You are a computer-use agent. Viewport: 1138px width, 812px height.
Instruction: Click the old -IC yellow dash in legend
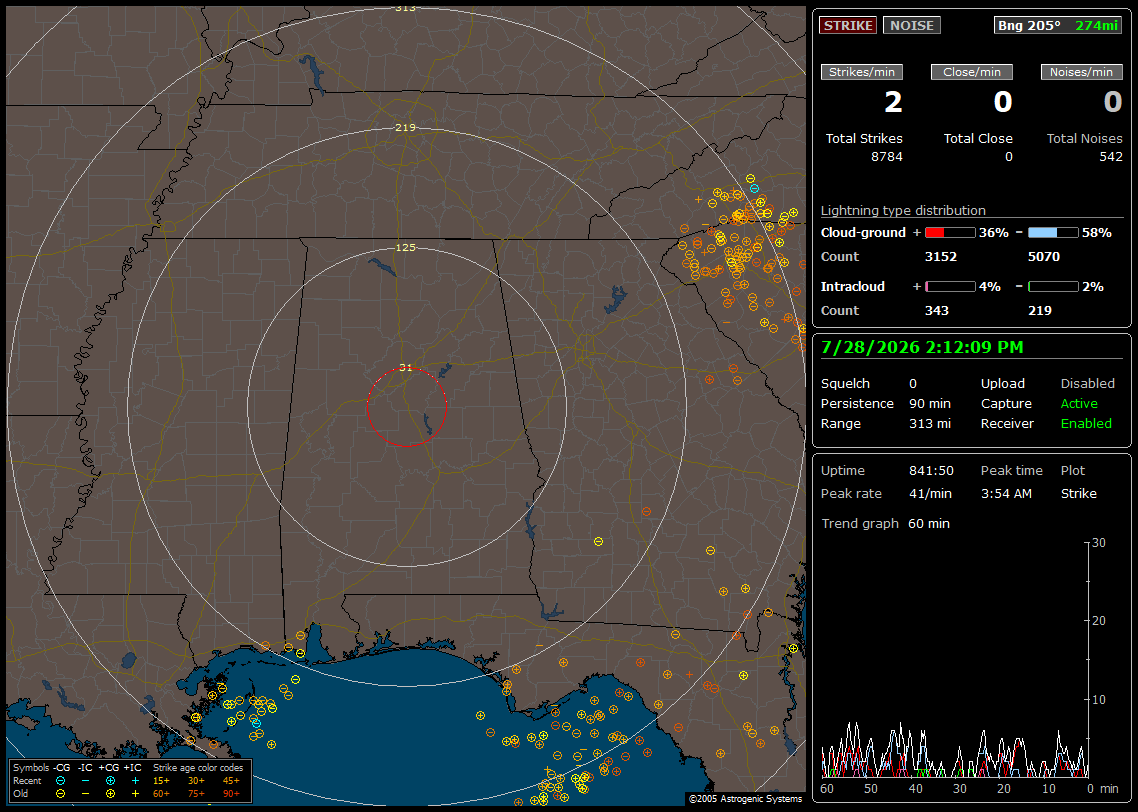pos(85,794)
